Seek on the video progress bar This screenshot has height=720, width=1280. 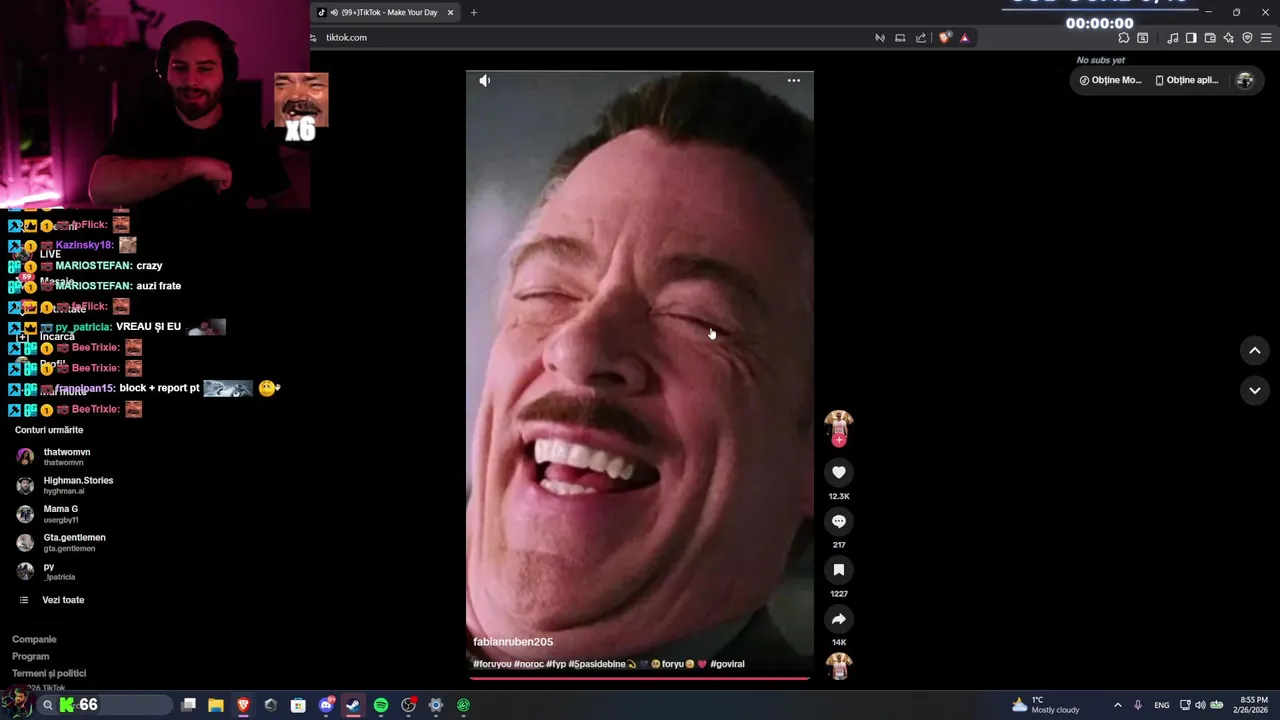(x=640, y=678)
